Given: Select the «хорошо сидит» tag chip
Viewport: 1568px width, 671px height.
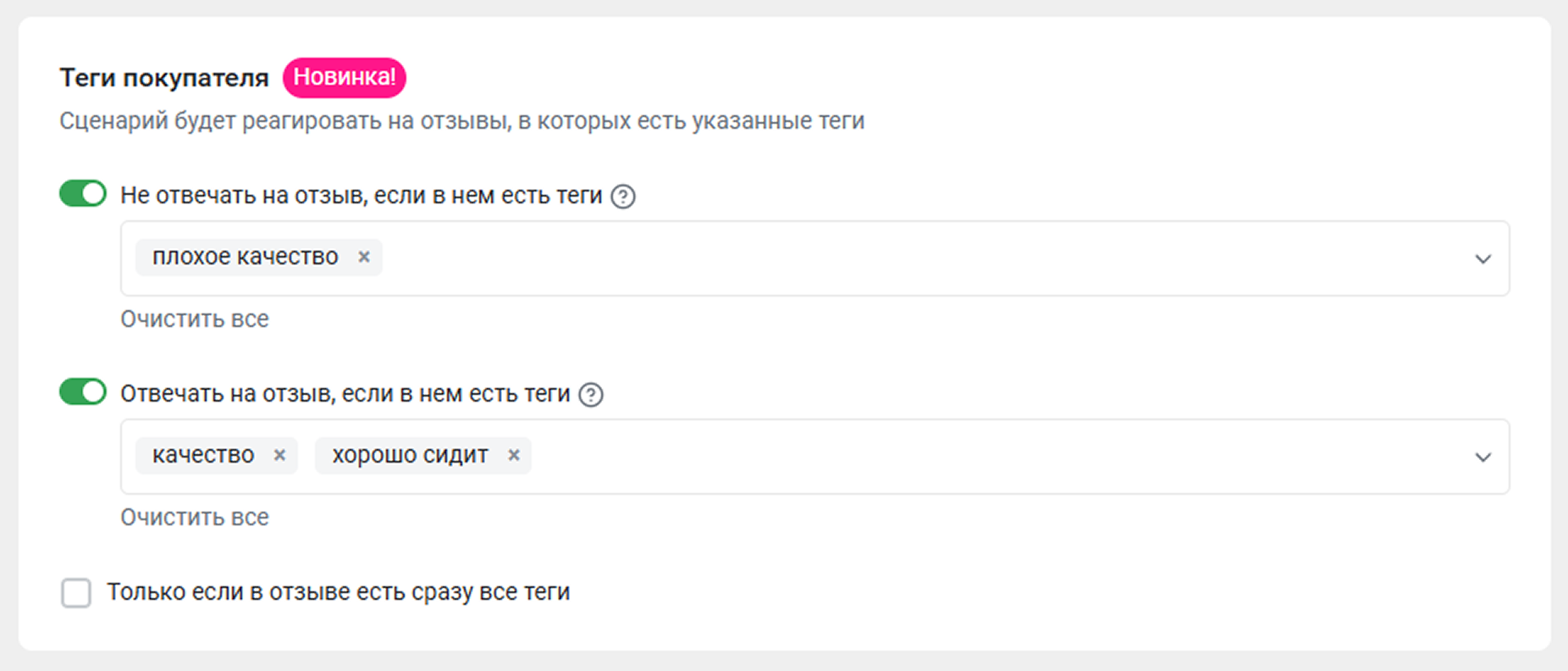Looking at the screenshot, I should tap(410, 455).
